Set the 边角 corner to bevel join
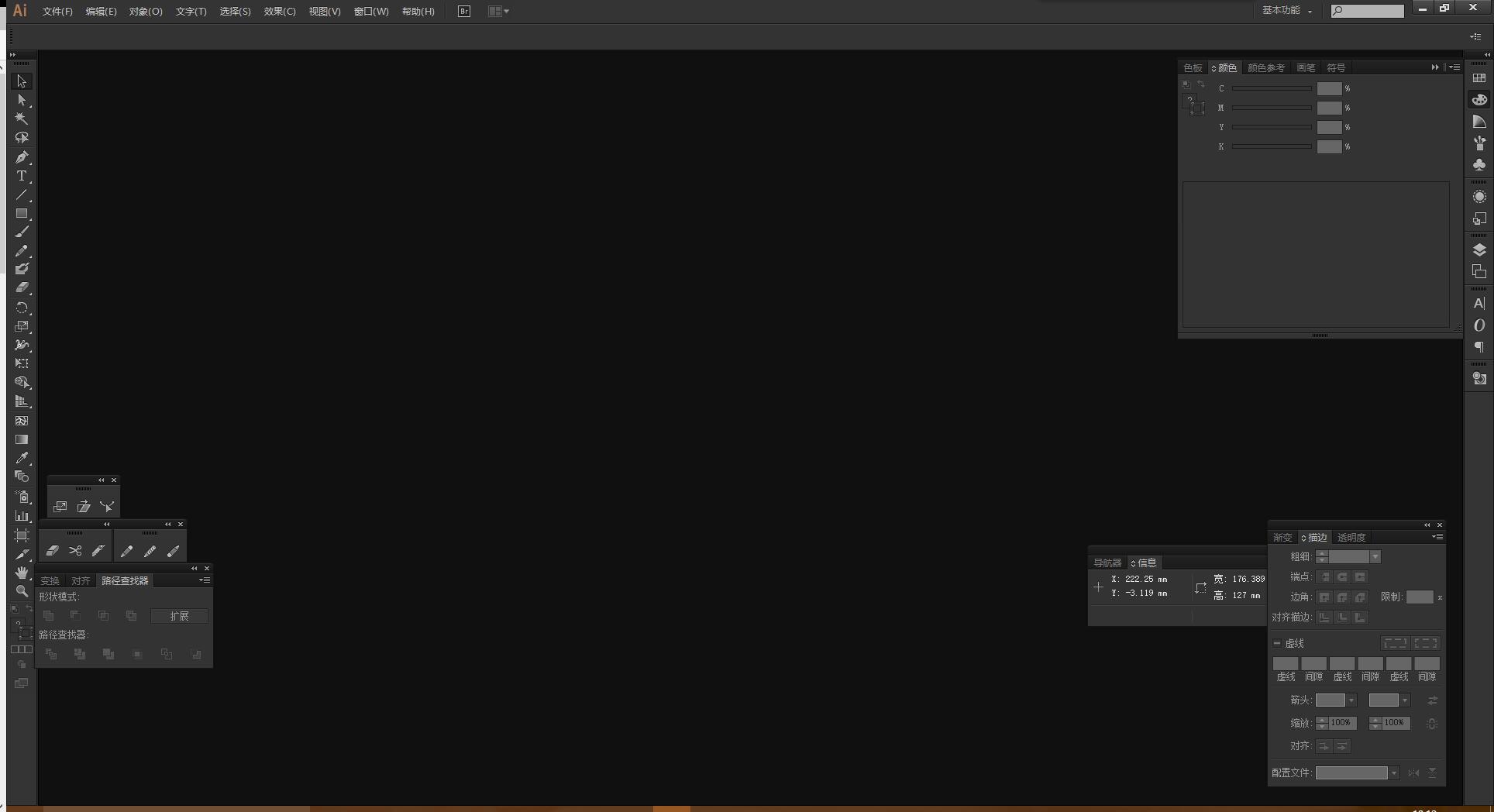1494x812 pixels. click(1360, 597)
